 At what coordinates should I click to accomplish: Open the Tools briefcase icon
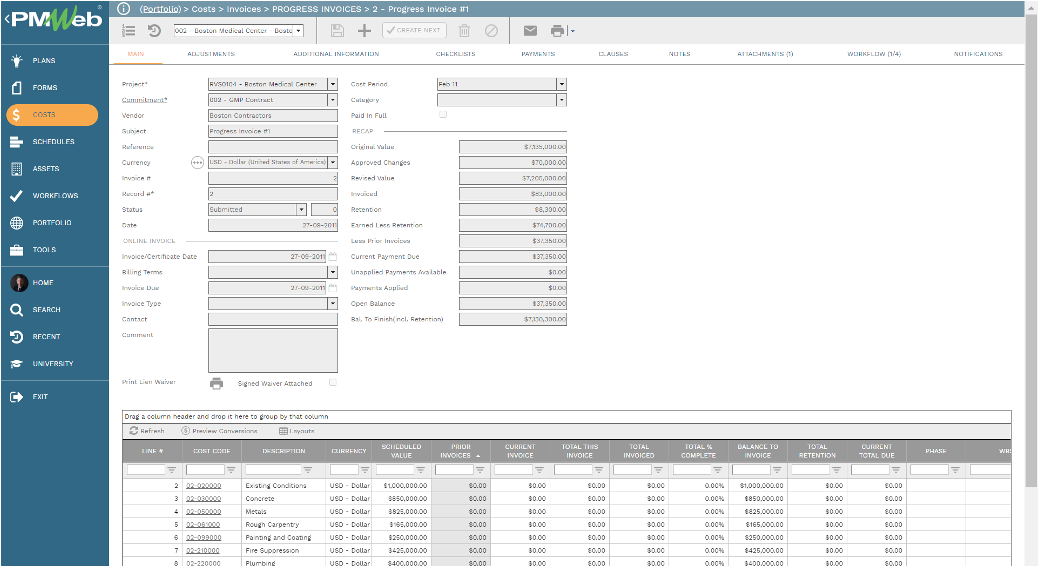click(17, 250)
